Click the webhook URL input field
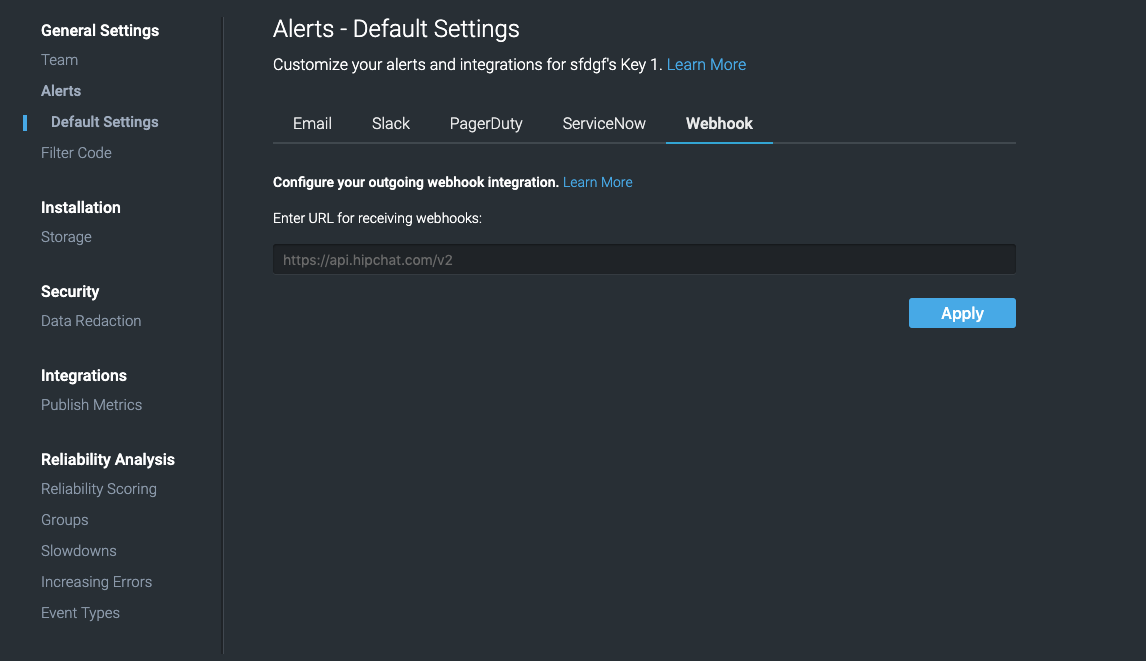Viewport: 1146px width, 661px height. [644, 260]
